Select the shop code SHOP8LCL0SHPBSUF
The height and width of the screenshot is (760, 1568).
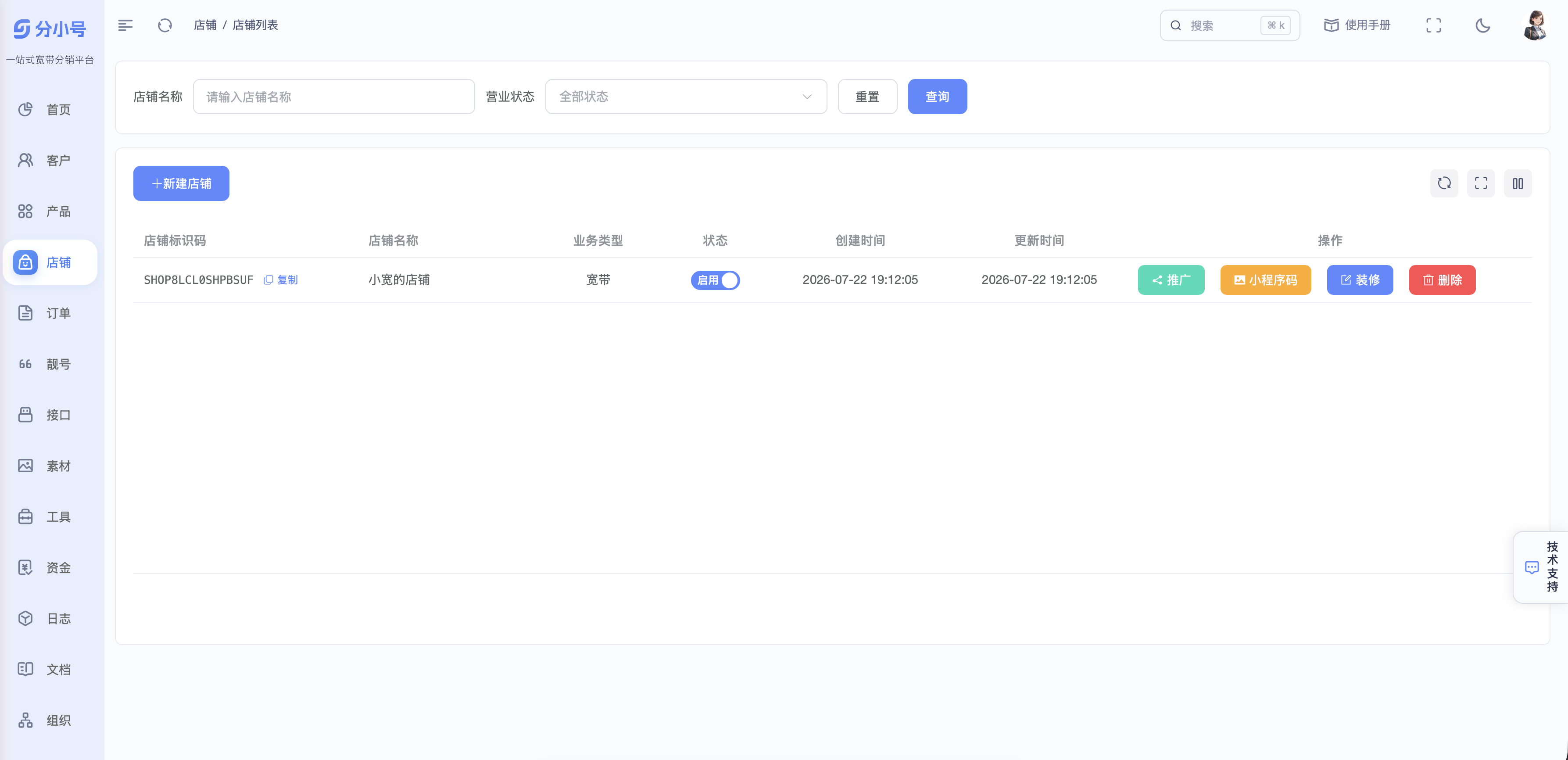198,280
